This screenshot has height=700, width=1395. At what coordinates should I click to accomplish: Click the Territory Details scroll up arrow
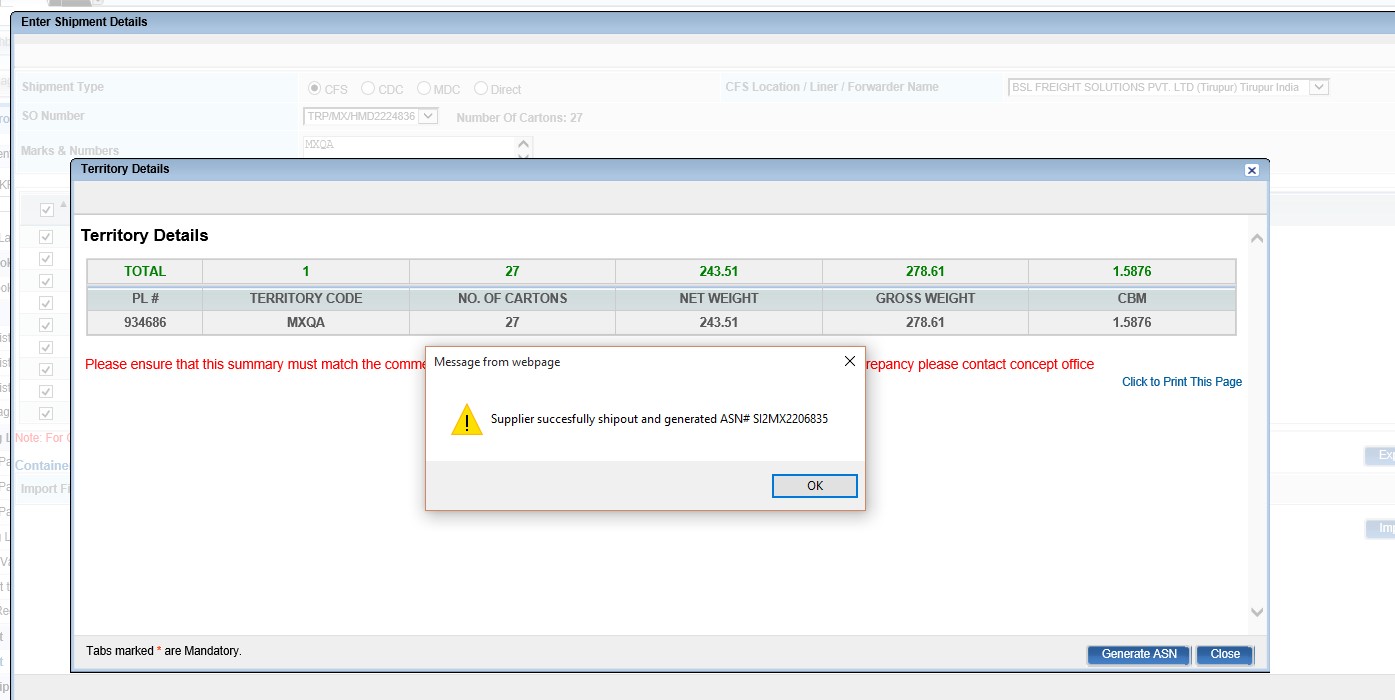(1257, 239)
